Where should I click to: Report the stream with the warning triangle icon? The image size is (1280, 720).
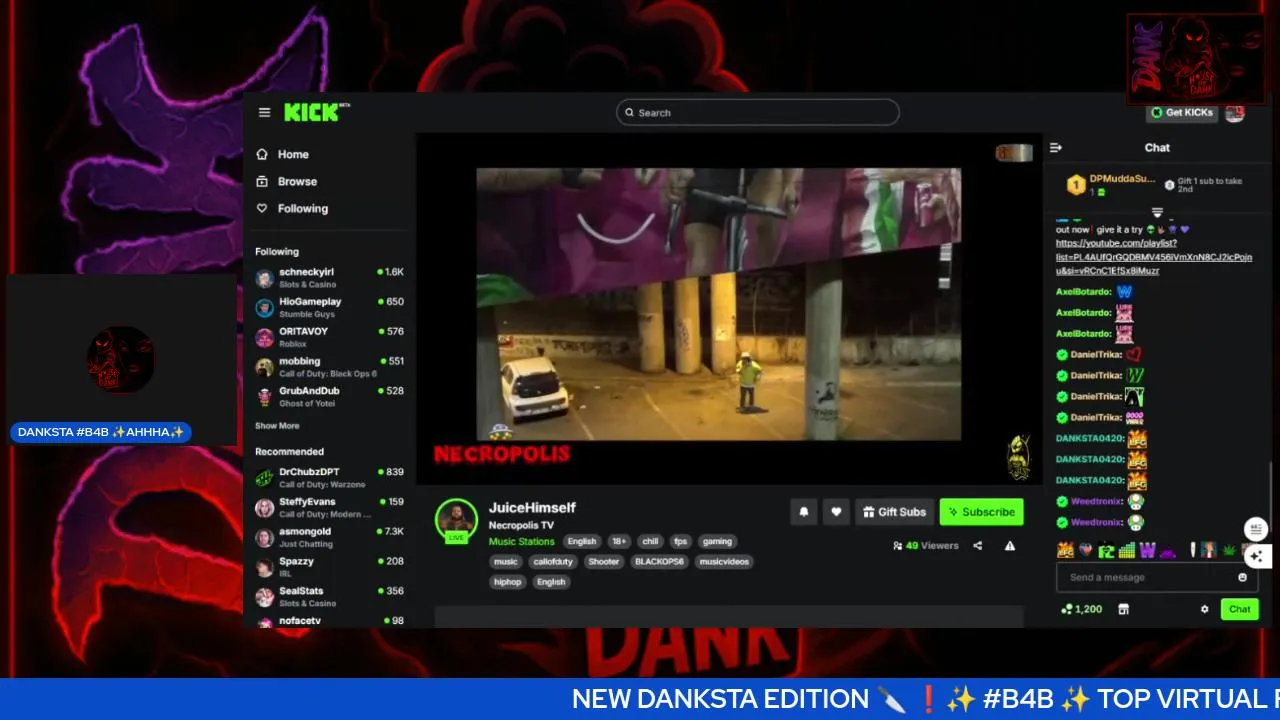pyautogui.click(x=1010, y=546)
